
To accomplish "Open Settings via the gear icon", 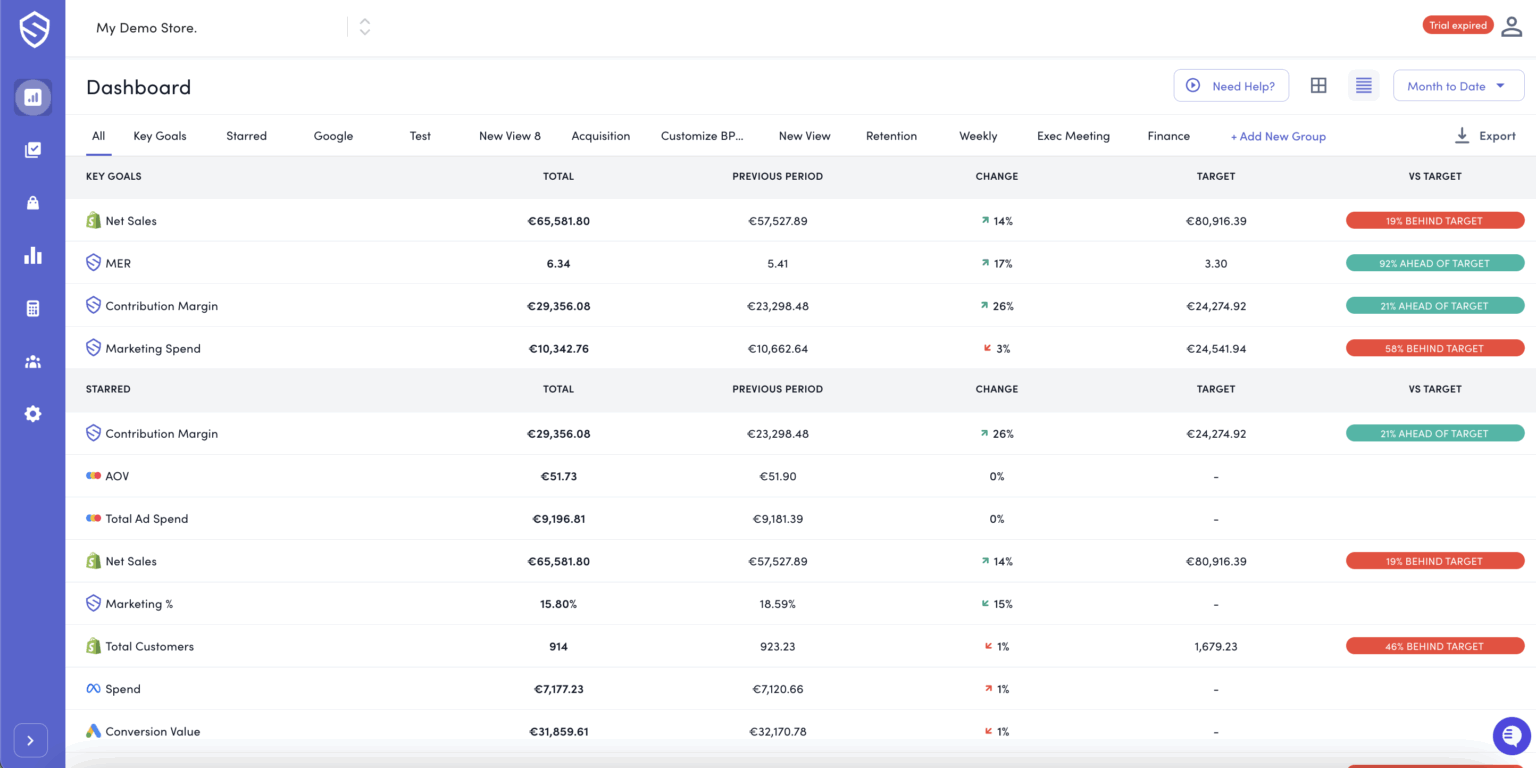I will click(33, 413).
